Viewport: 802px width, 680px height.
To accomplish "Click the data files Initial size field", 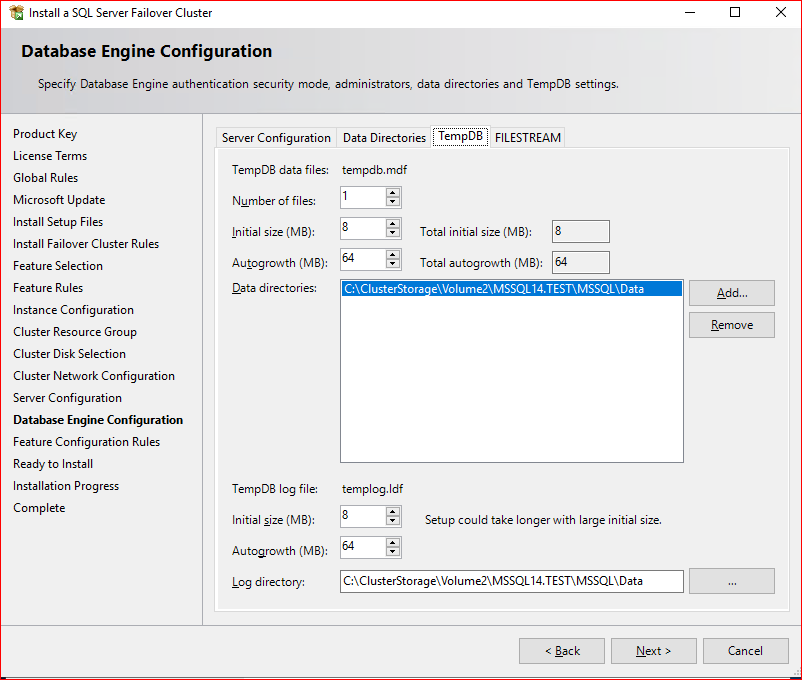I will [364, 228].
